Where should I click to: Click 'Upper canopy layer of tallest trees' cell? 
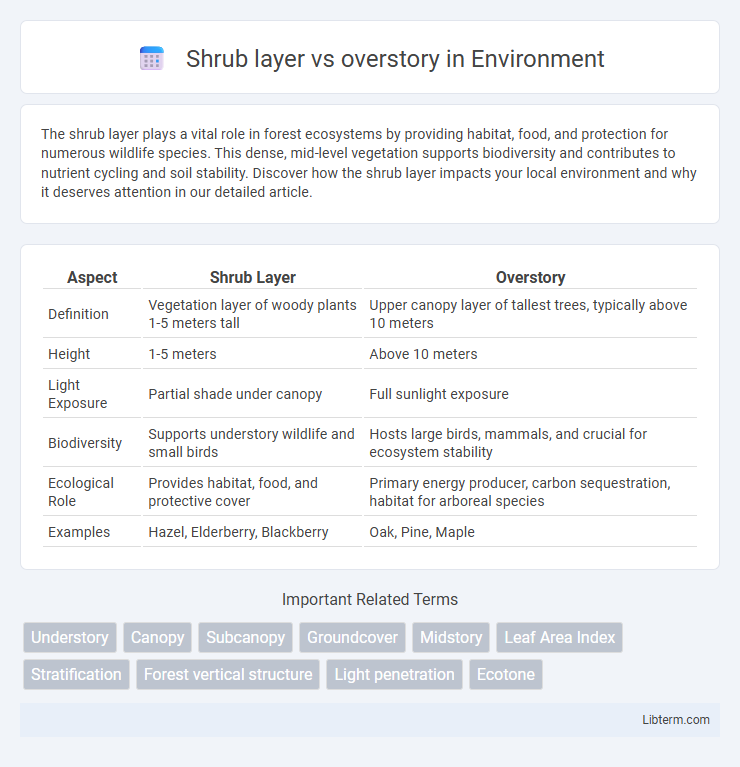(x=528, y=314)
